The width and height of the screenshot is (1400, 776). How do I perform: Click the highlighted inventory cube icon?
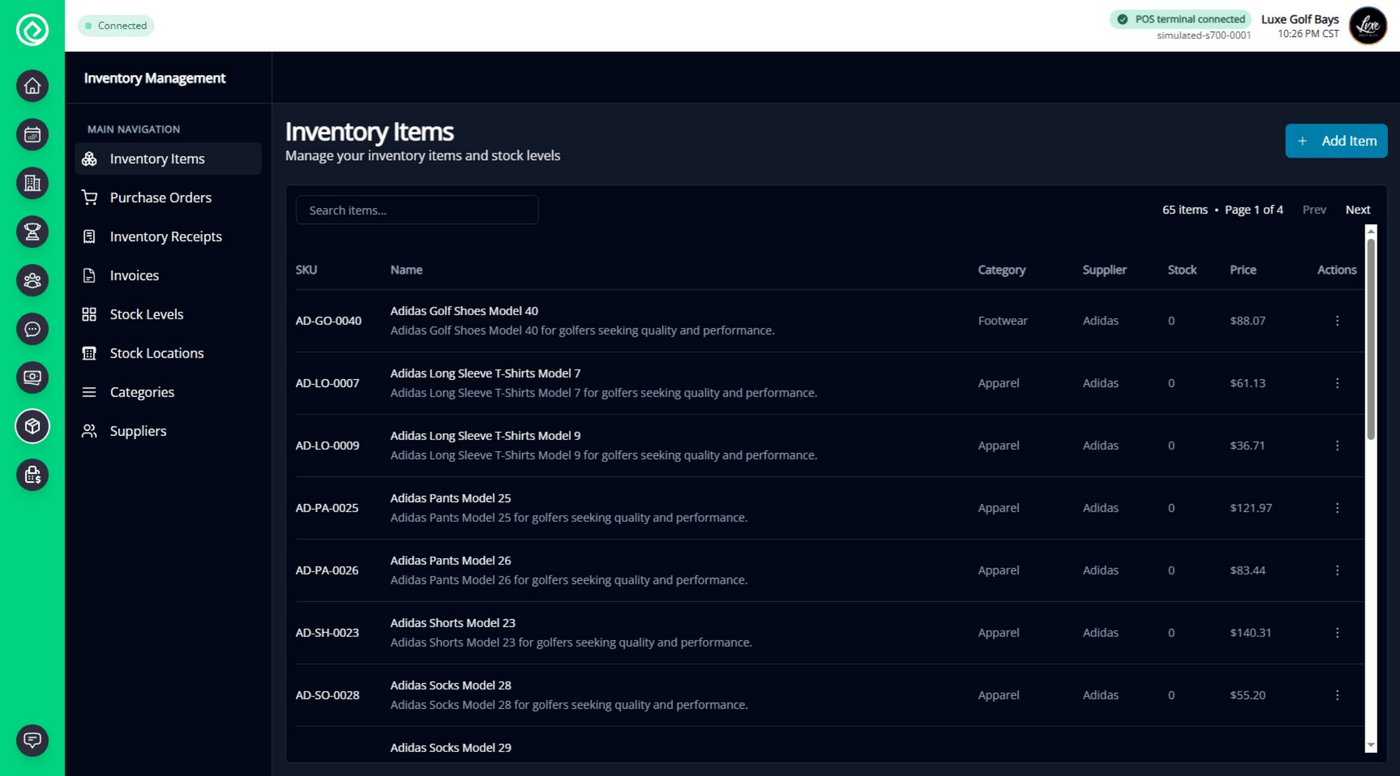coord(33,426)
